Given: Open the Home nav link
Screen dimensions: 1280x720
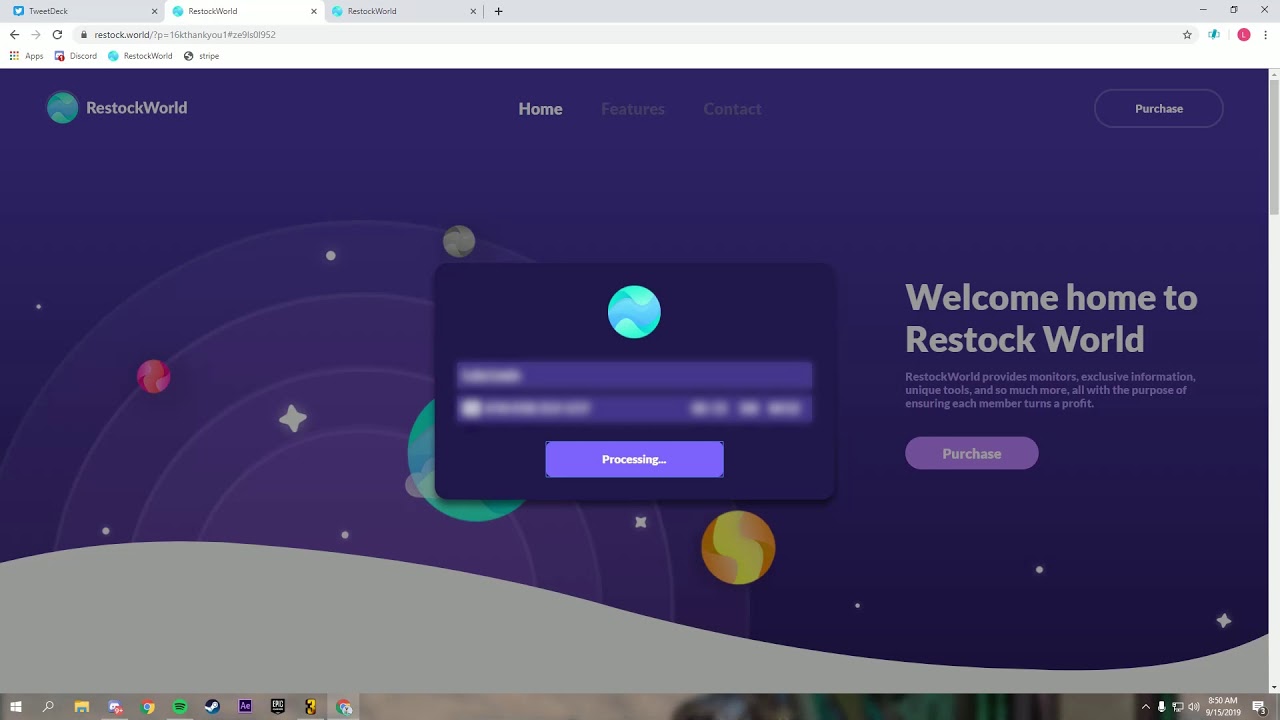Looking at the screenshot, I should [x=540, y=109].
